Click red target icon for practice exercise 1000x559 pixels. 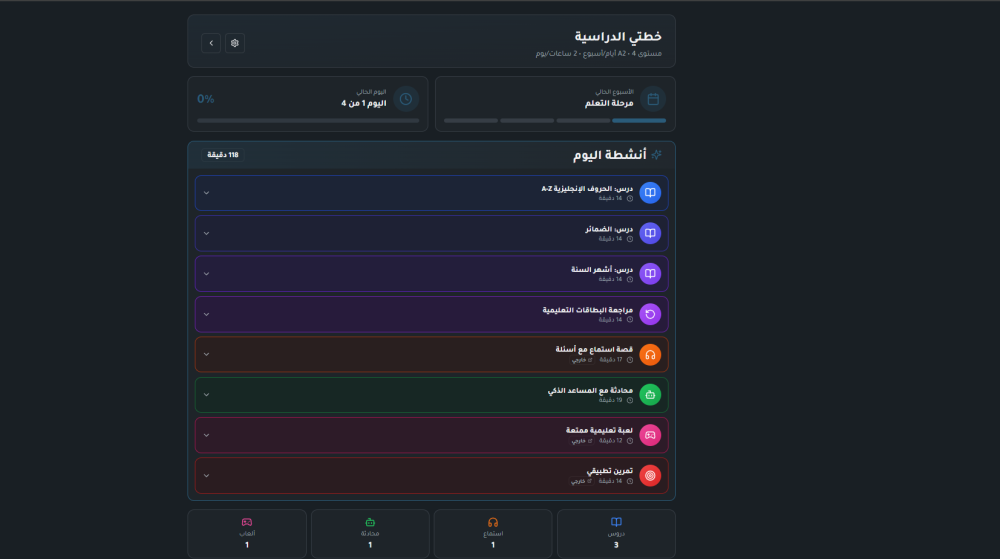[650, 475]
